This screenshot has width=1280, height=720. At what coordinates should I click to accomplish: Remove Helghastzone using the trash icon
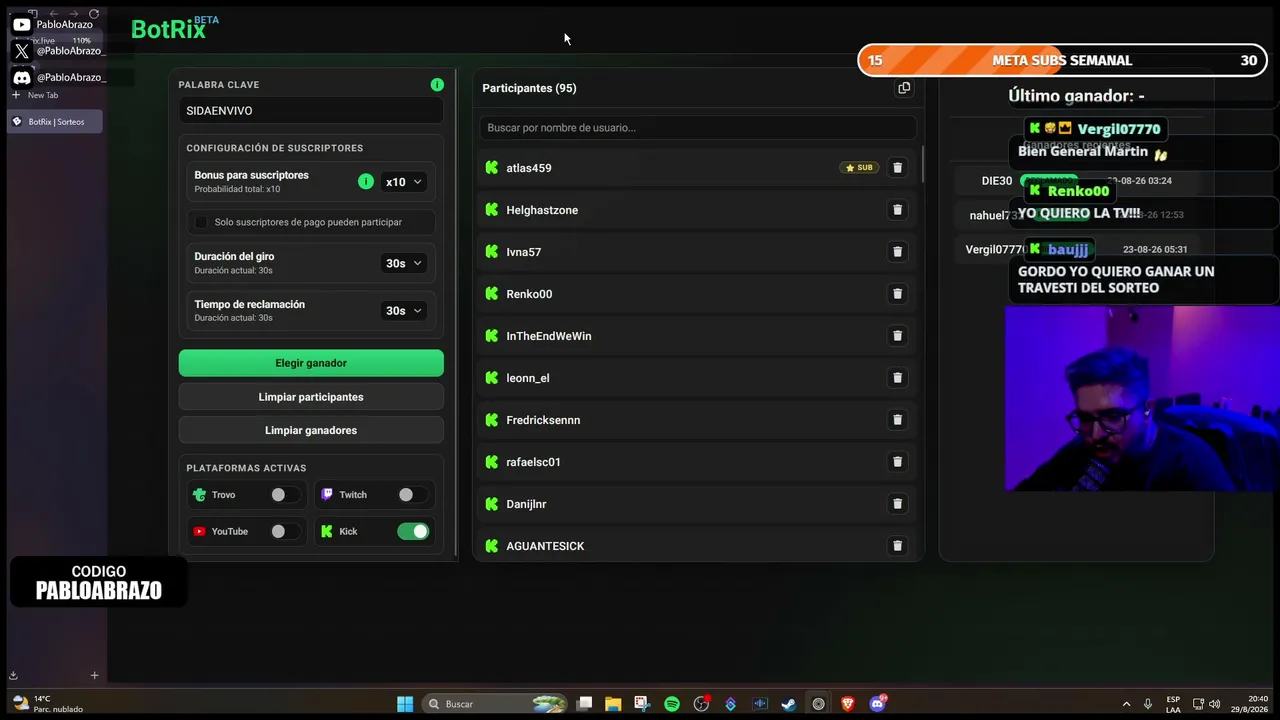897,210
